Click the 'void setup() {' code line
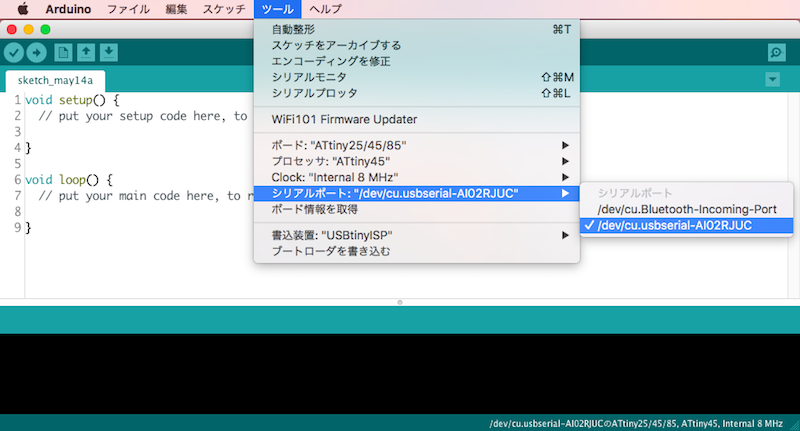This screenshot has height=431, width=800. tap(72, 100)
